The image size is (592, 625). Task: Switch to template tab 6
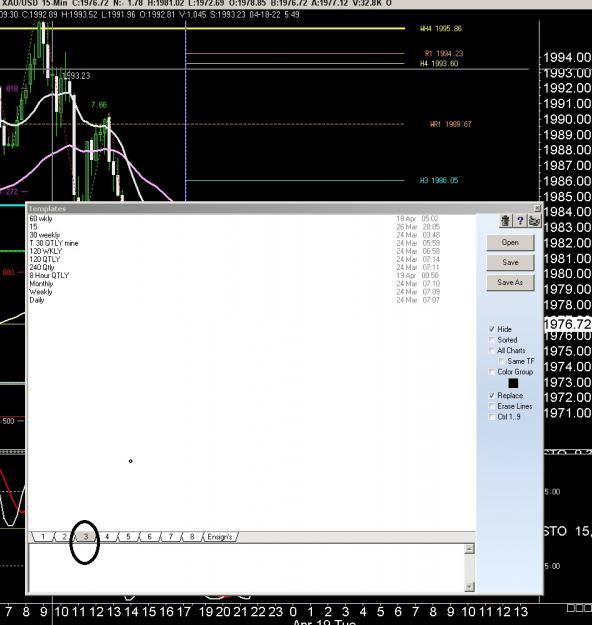coord(149,537)
